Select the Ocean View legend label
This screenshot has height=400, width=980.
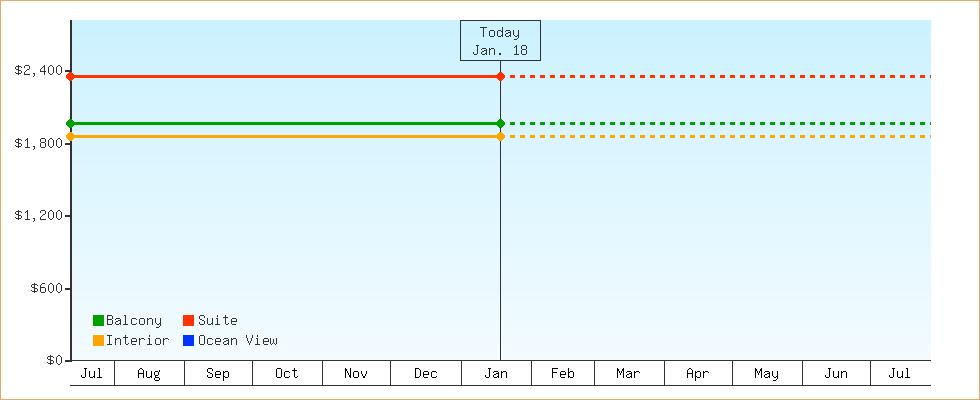pos(237,341)
